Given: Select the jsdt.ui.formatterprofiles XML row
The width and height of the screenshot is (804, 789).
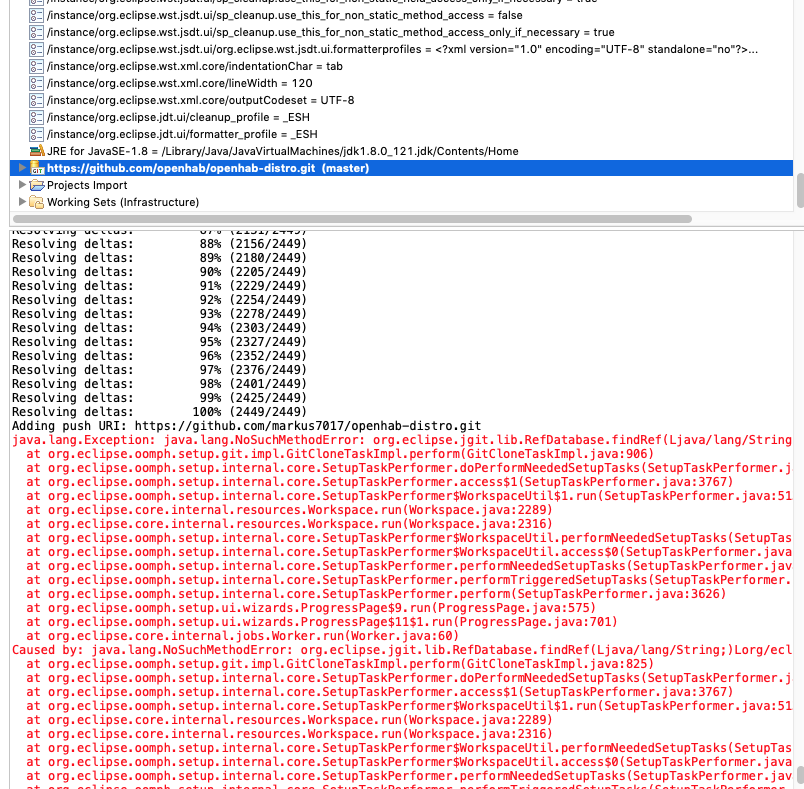Looking at the screenshot, I should [x=403, y=50].
